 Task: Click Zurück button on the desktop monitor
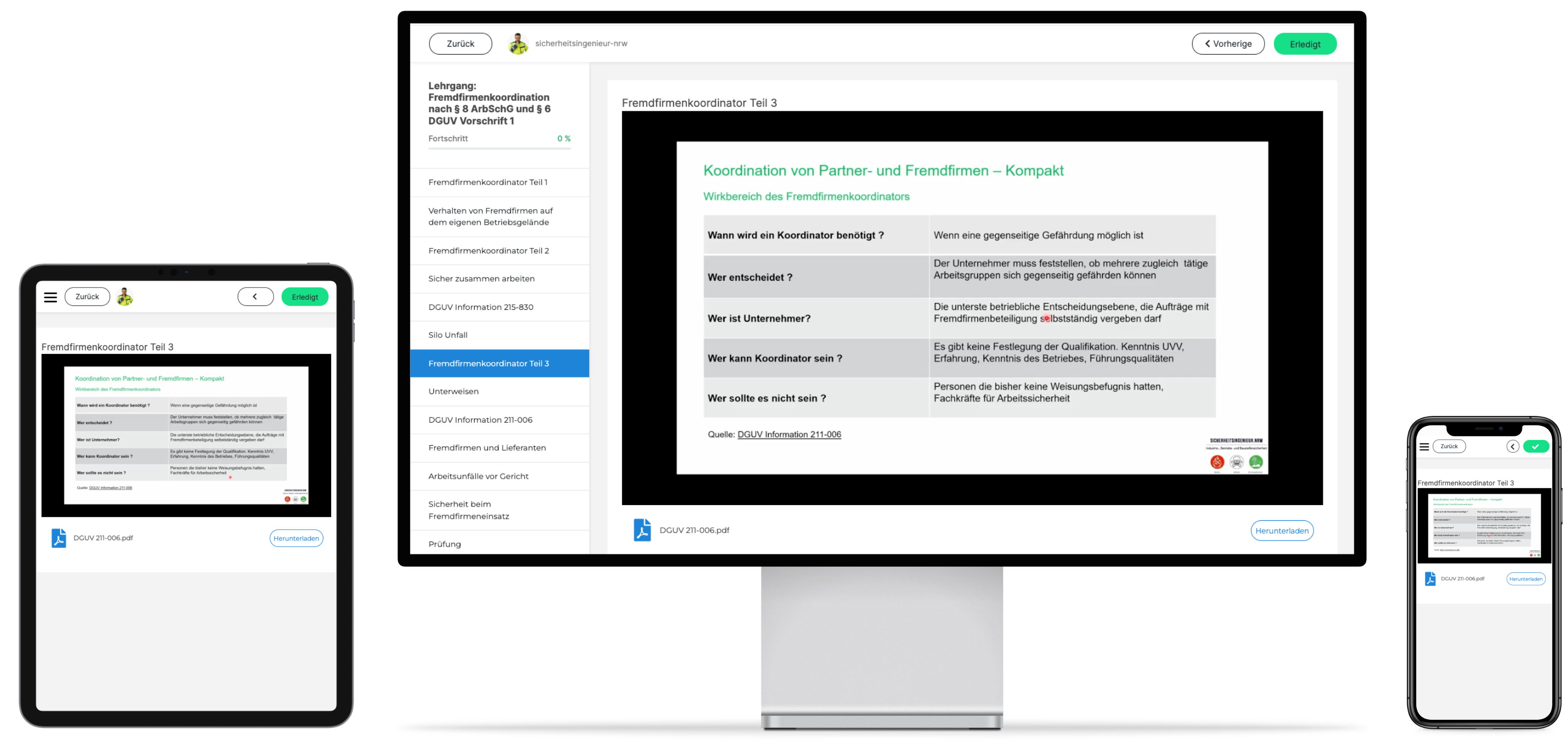tap(460, 44)
